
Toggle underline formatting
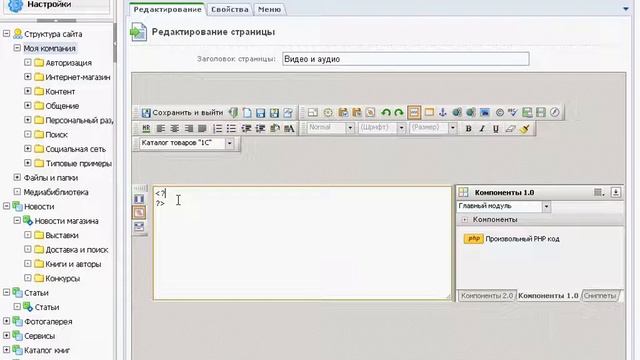(496, 129)
